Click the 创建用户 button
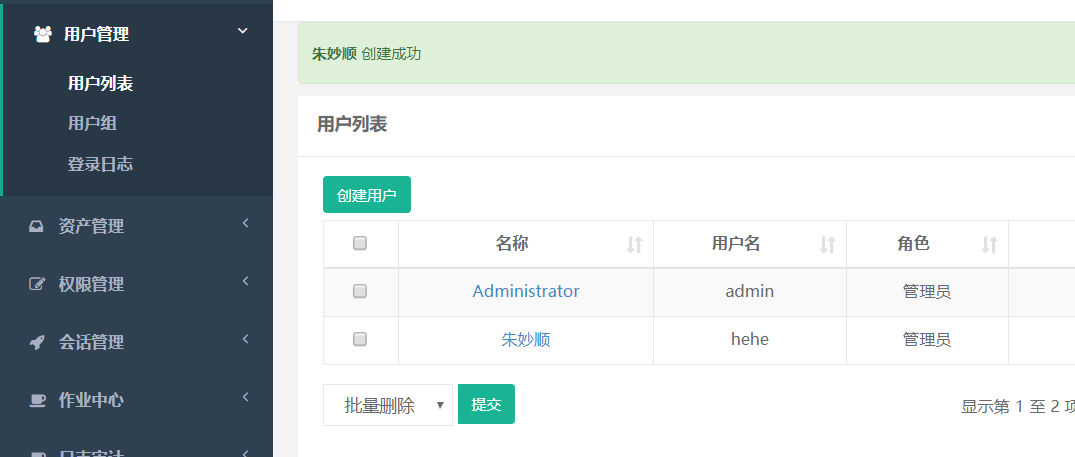Image resolution: width=1075 pixels, height=457 pixels. click(366, 195)
